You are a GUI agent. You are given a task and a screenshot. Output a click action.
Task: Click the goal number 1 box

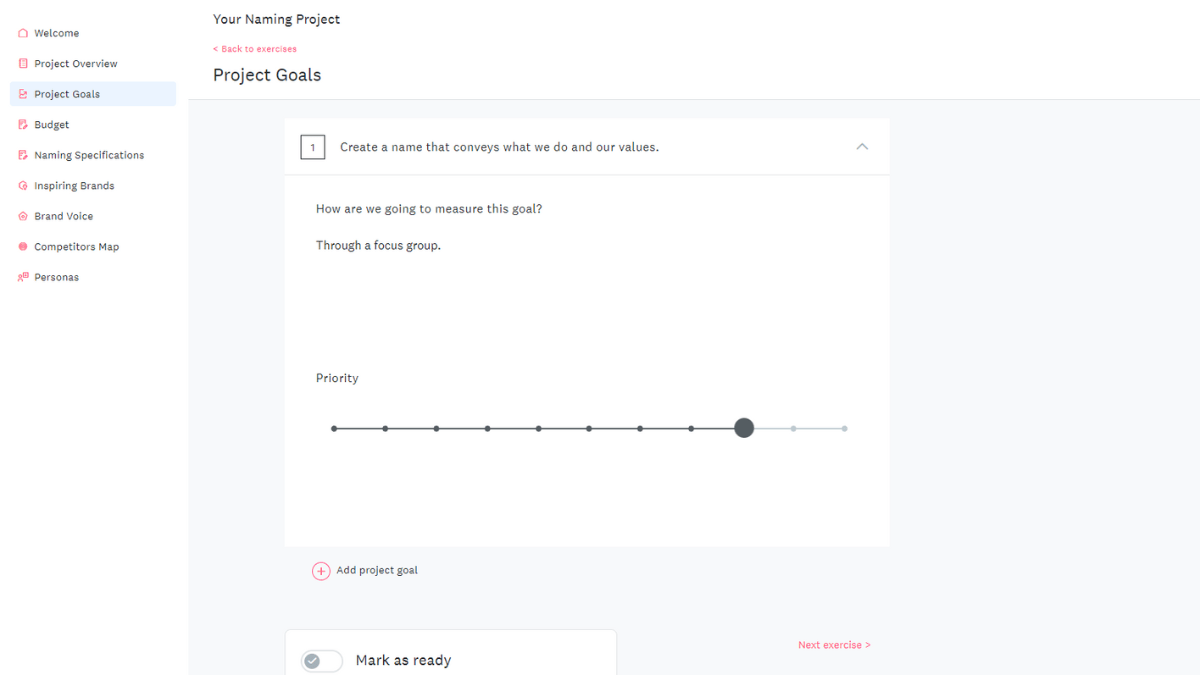tap(312, 147)
